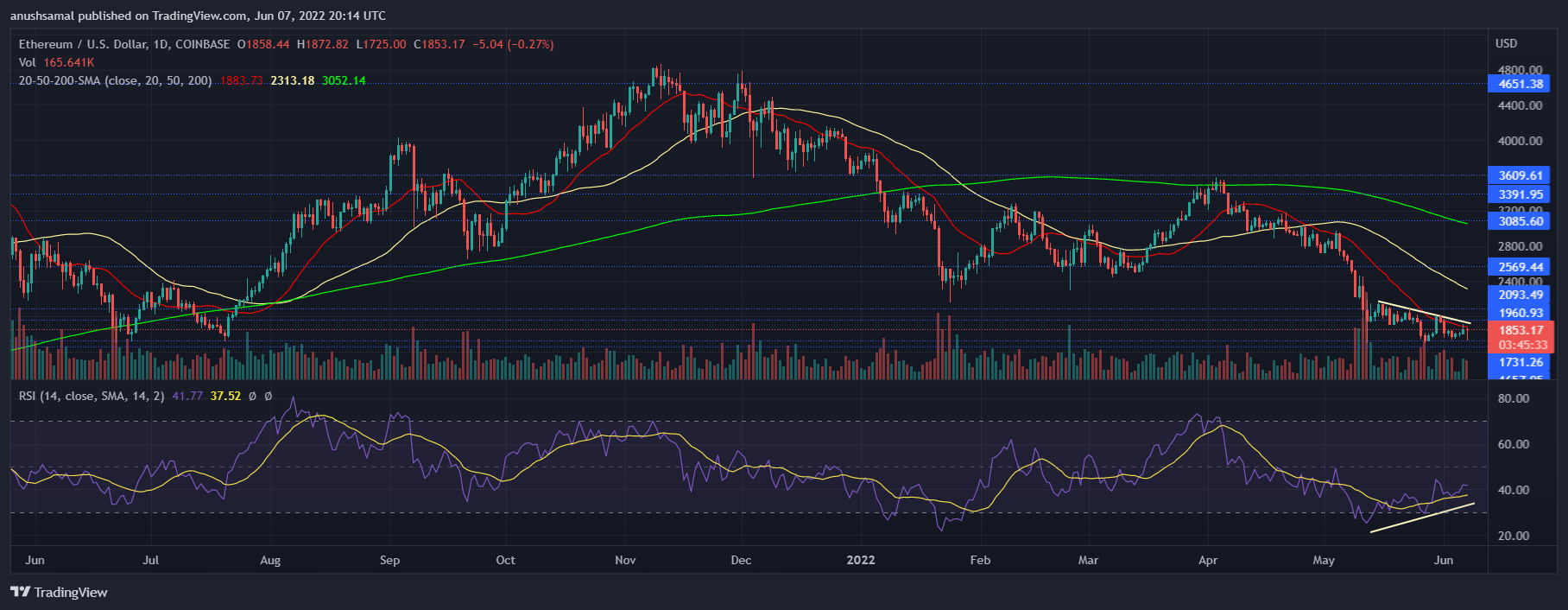This screenshot has height=610, width=1568.
Task: Click the RSI 20.00 axis value
Action: point(1514,536)
